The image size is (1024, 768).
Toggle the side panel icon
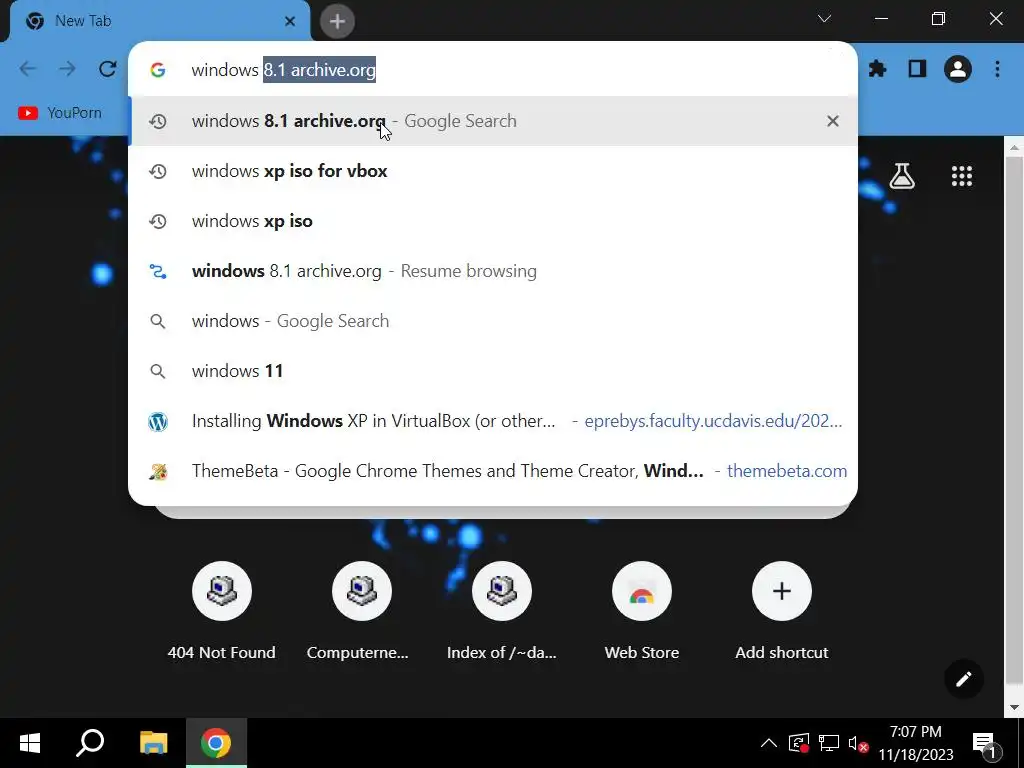pos(918,69)
